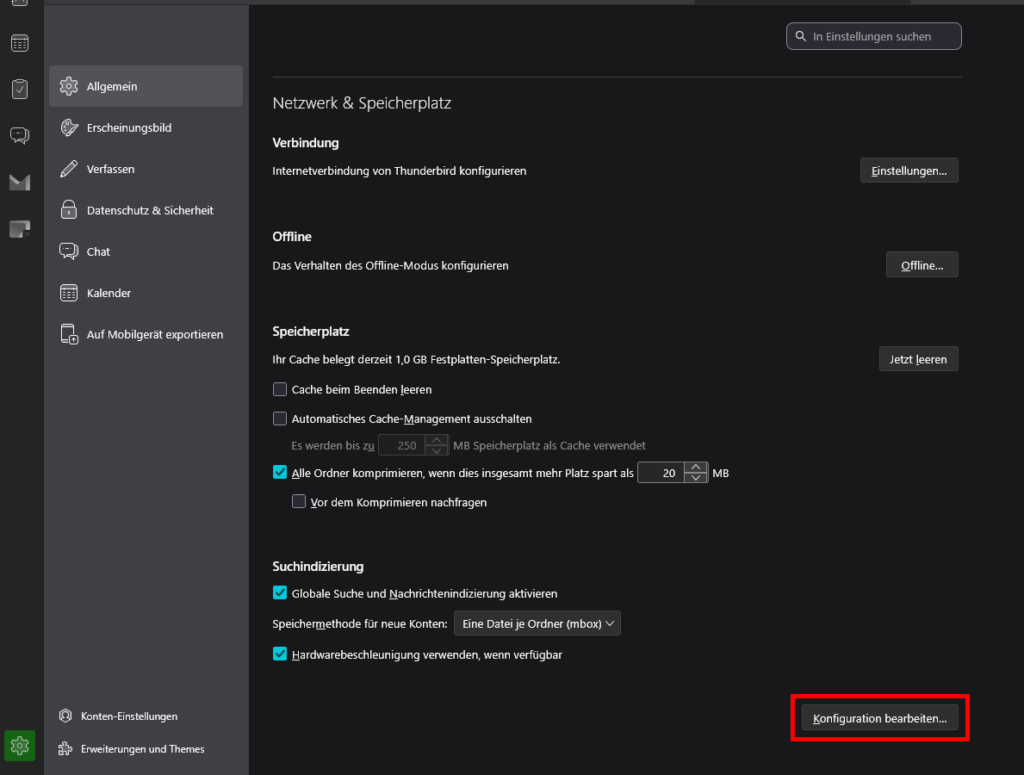Uncheck 'Globale Suche und Nachrichtenindizierung aktivieren'
Viewport: 1024px width, 775px height.
click(x=280, y=593)
